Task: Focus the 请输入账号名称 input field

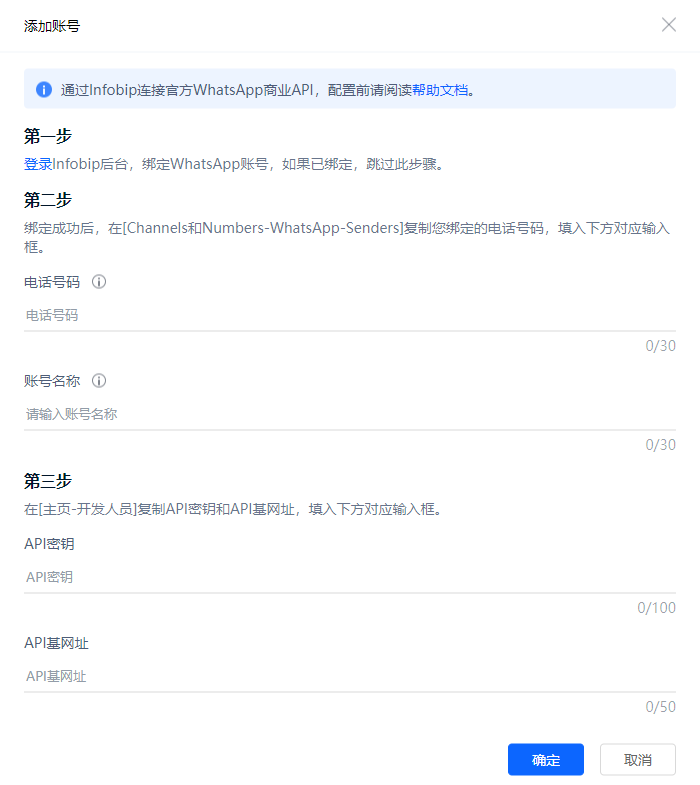Action: pos(349,415)
